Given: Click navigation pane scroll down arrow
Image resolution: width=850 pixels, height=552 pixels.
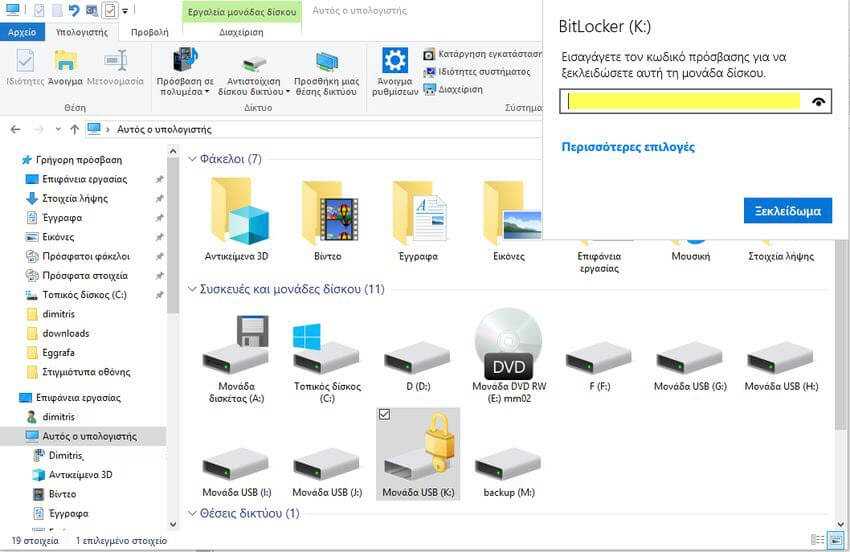Looking at the screenshot, I should point(173,524).
